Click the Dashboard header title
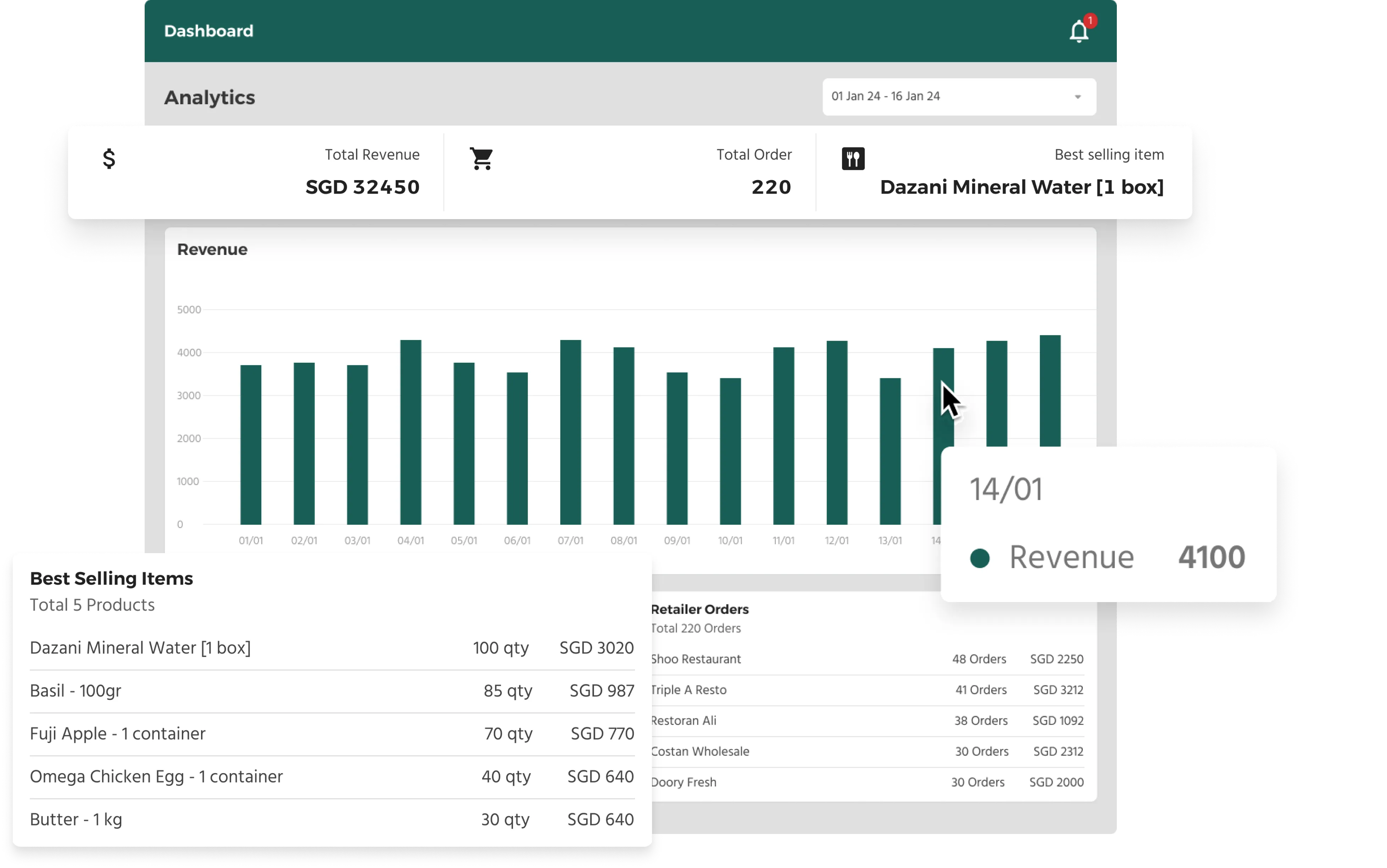The width and height of the screenshot is (1387, 868). pos(208,31)
